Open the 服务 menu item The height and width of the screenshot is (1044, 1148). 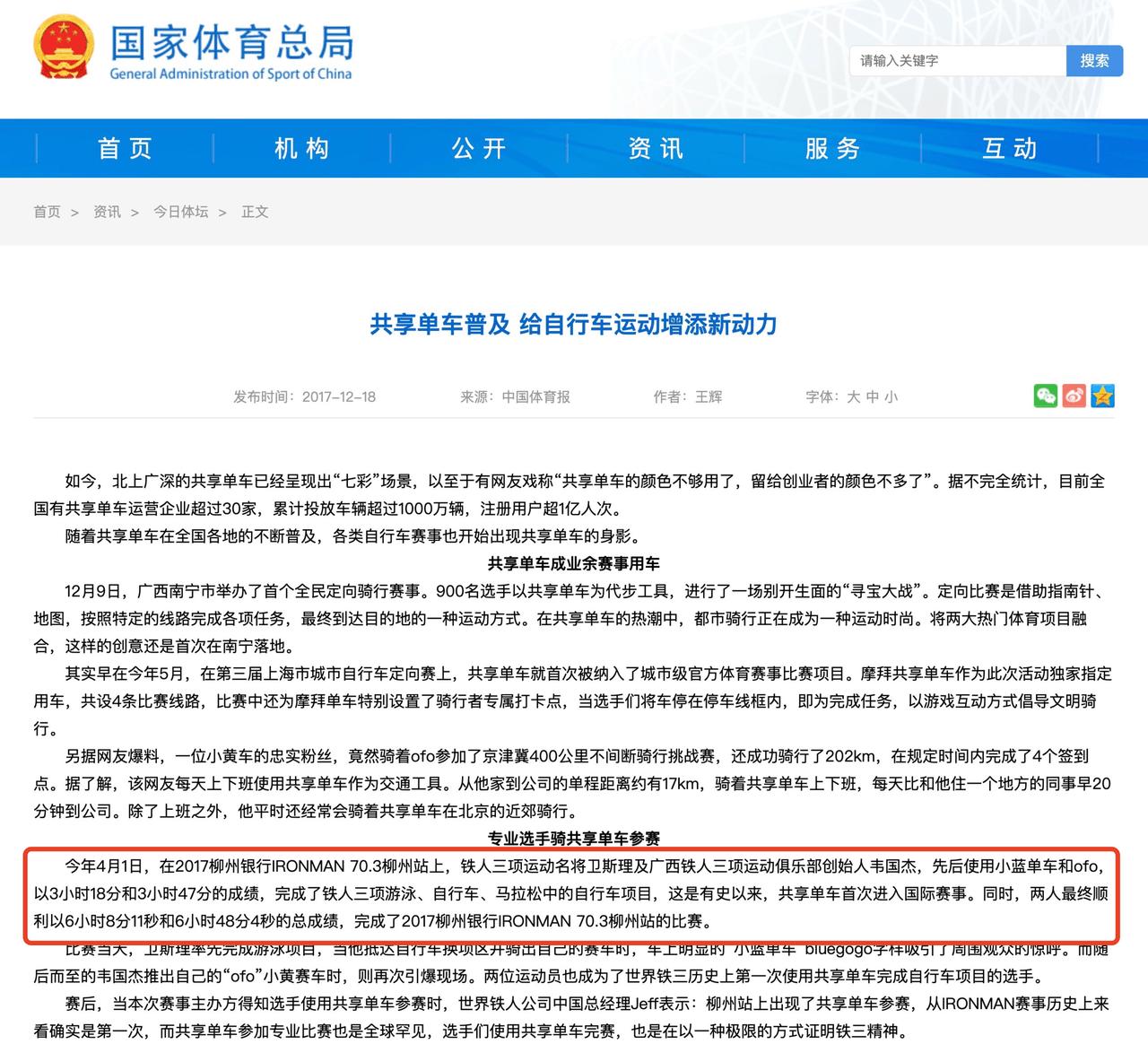tap(832, 148)
